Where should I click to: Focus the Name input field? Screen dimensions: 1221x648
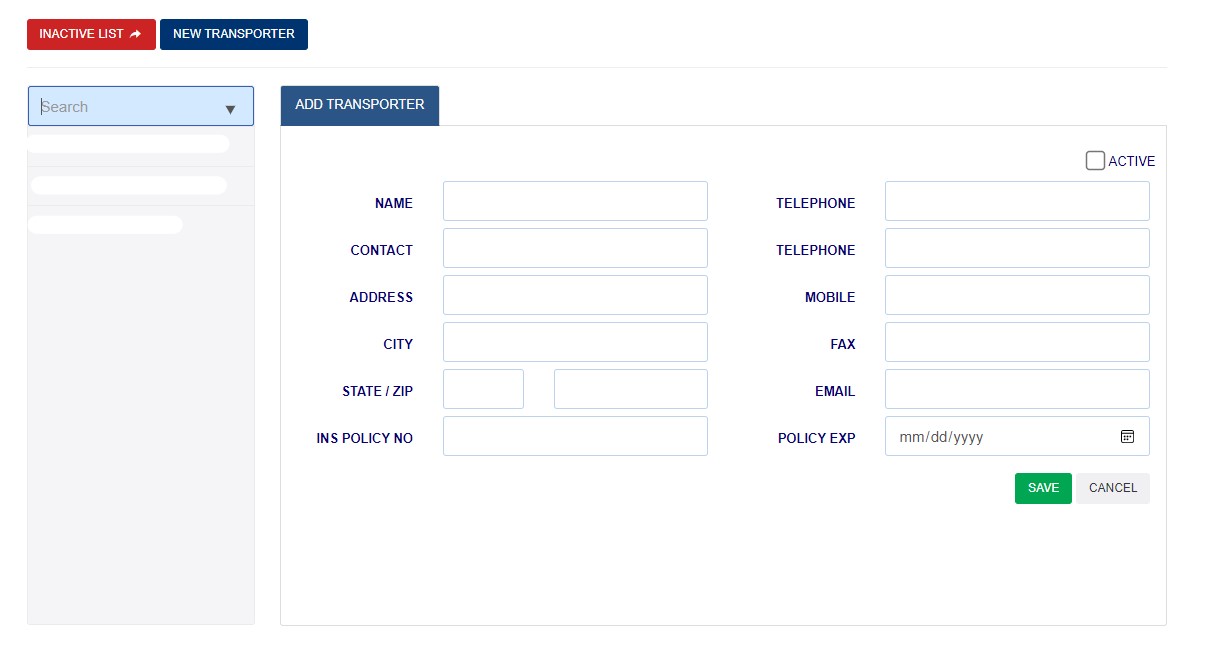(575, 201)
